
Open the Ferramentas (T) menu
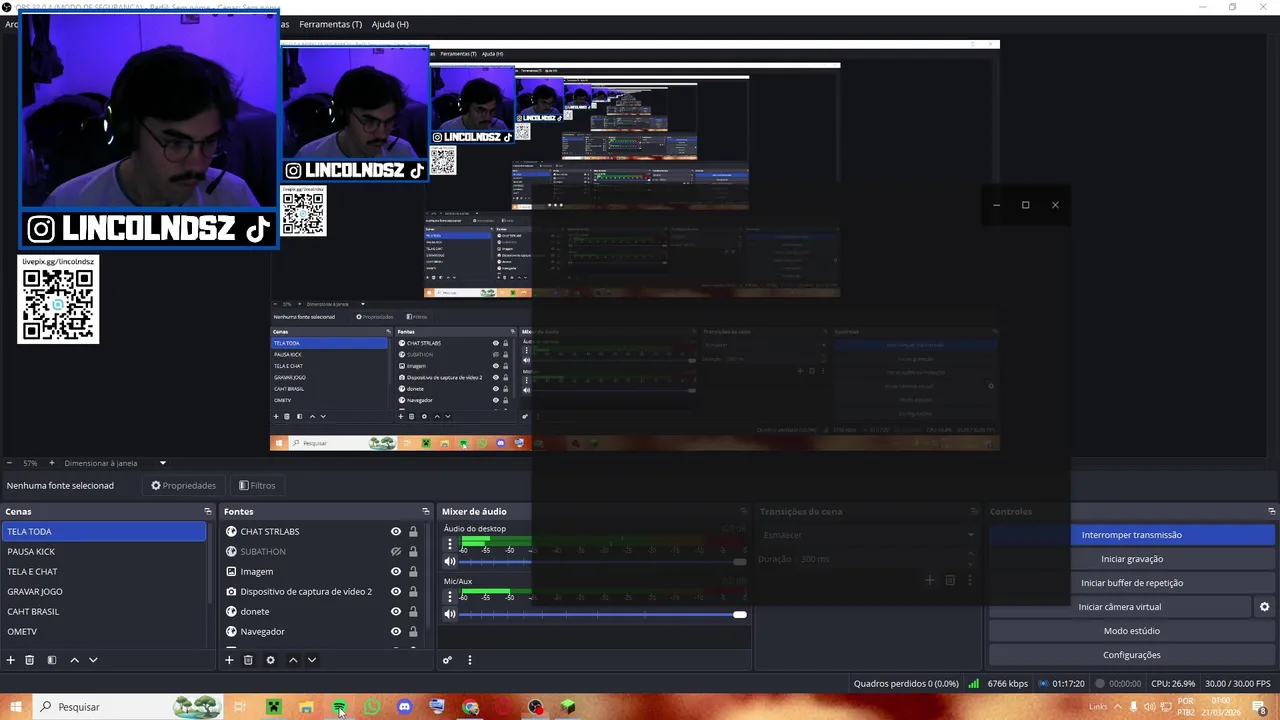[x=330, y=24]
